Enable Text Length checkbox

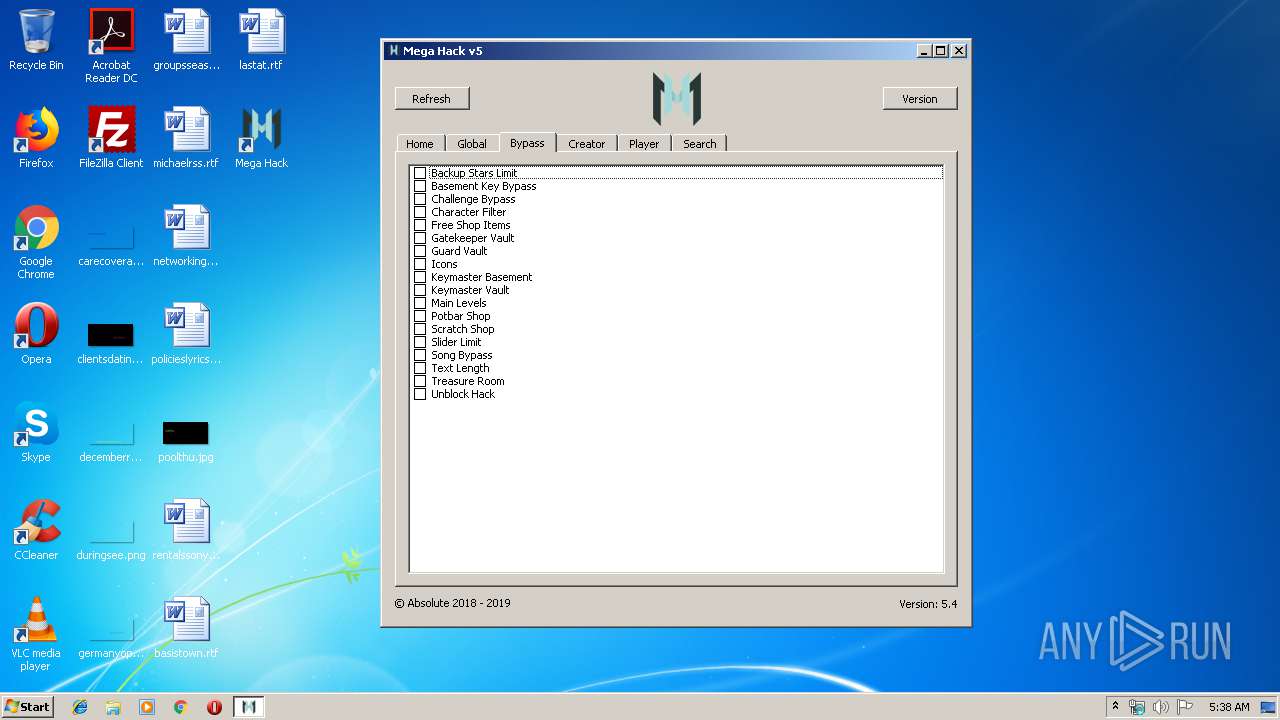tap(420, 368)
